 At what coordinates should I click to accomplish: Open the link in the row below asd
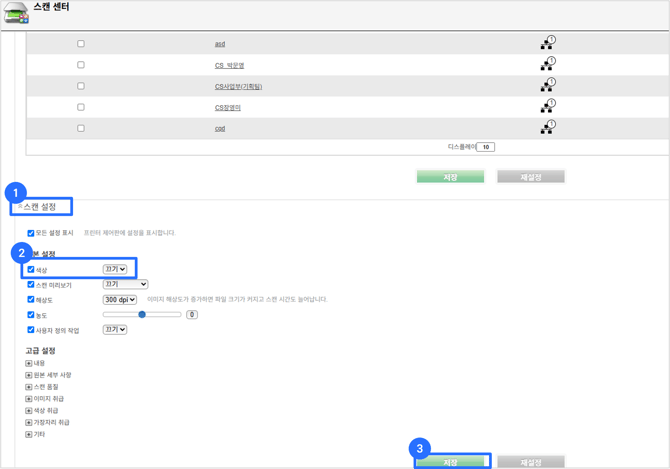(229, 65)
